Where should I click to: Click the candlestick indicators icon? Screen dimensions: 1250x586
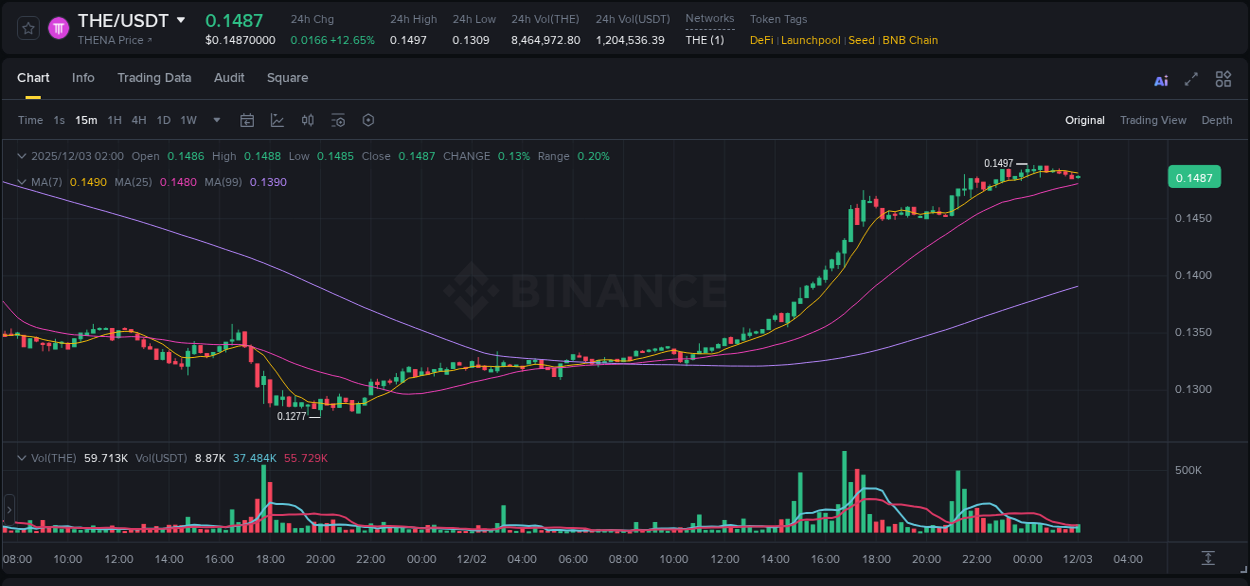(x=307, y=120)
